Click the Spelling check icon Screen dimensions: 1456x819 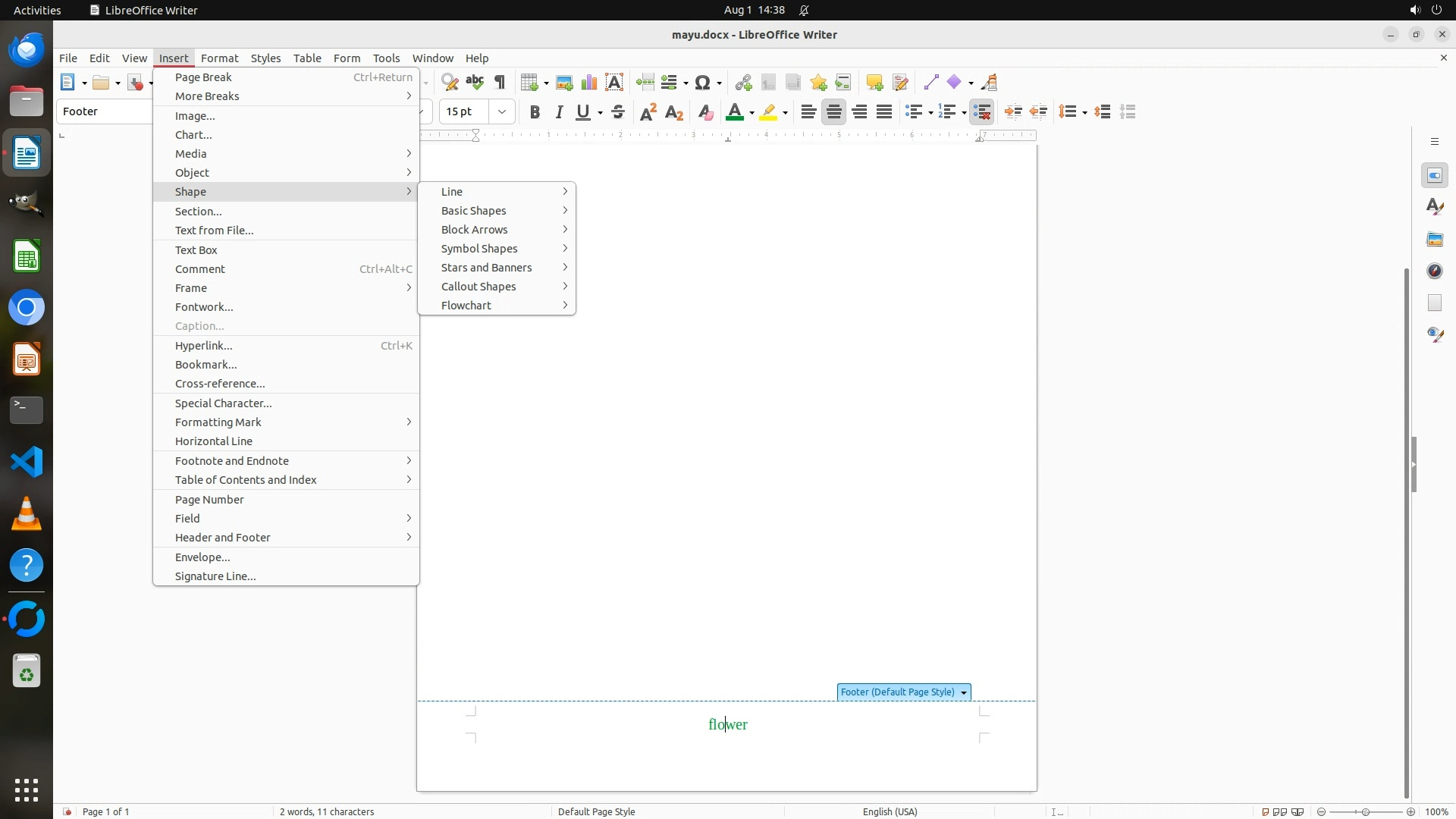475,83
